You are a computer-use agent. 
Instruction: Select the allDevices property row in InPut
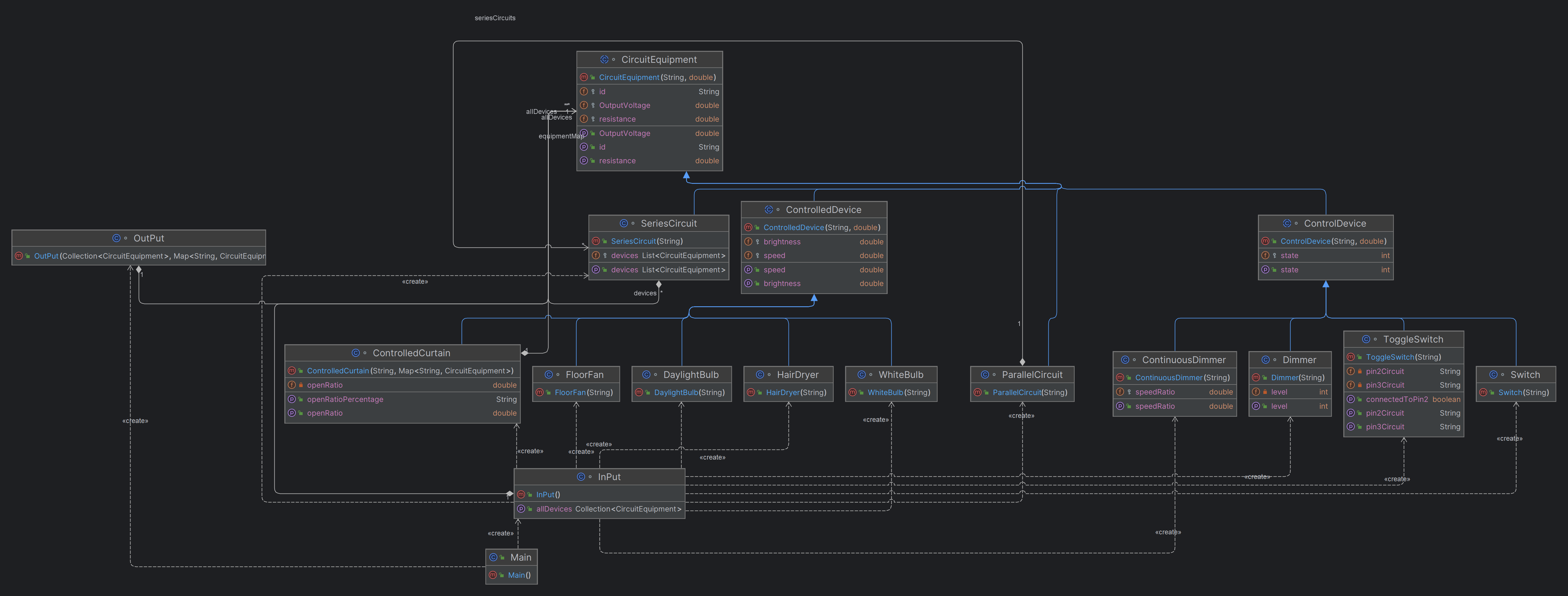[x=600, y=509]
